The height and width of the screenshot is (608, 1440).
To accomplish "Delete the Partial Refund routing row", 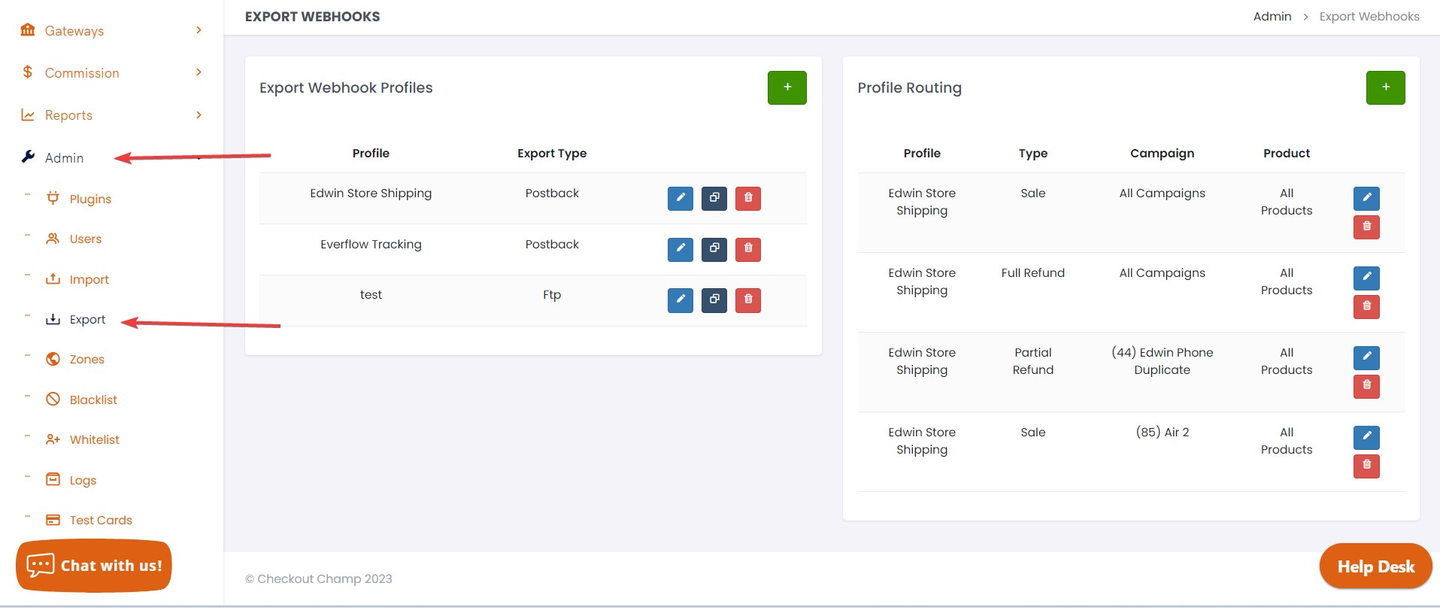I will (x=1366, y=386).
